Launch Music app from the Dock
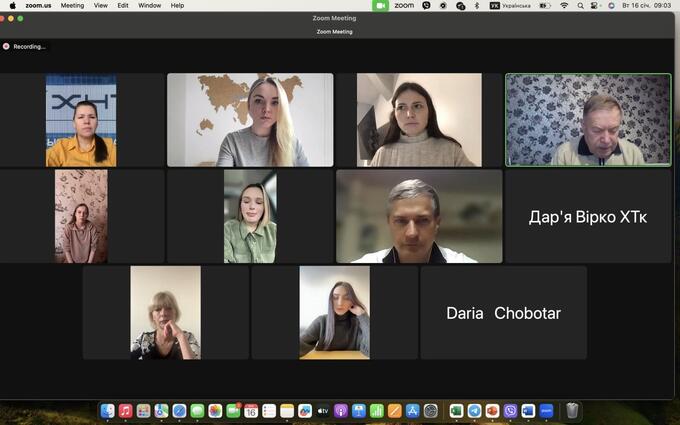Viewport: 680px width, 425px height. [125, 411]
